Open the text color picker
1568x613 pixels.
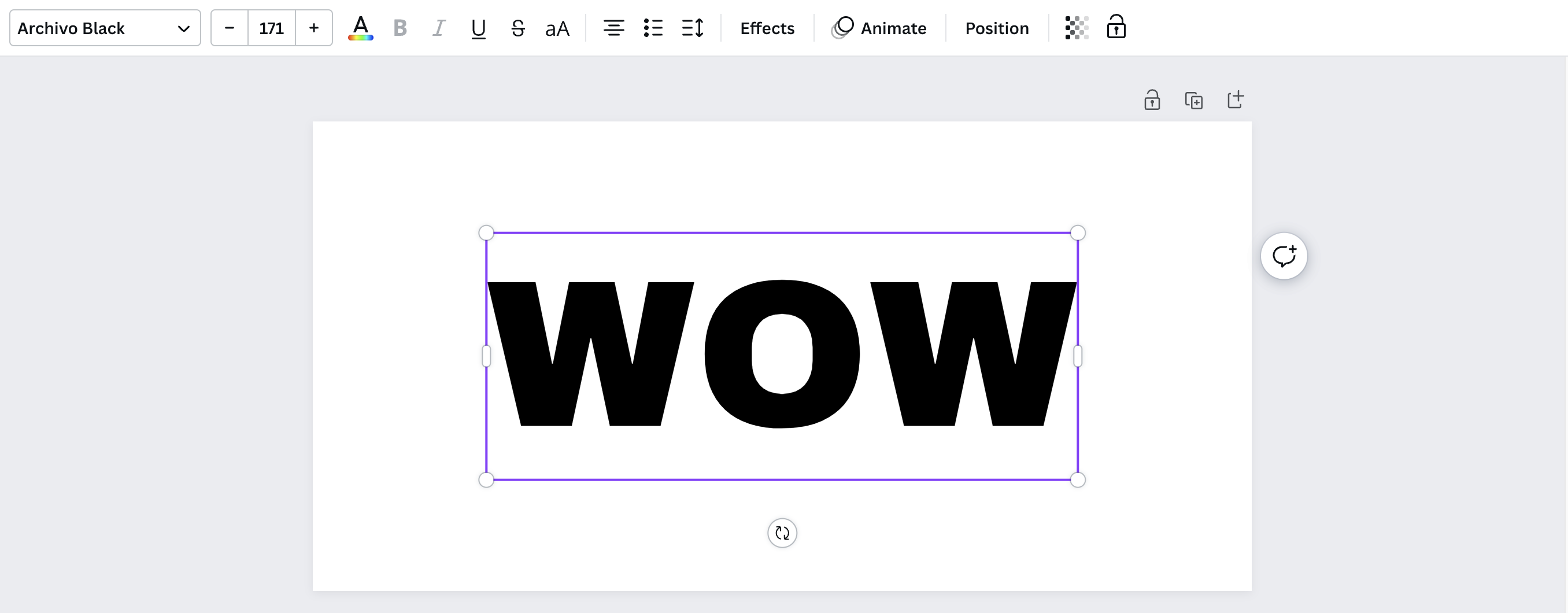pos(360,27)
